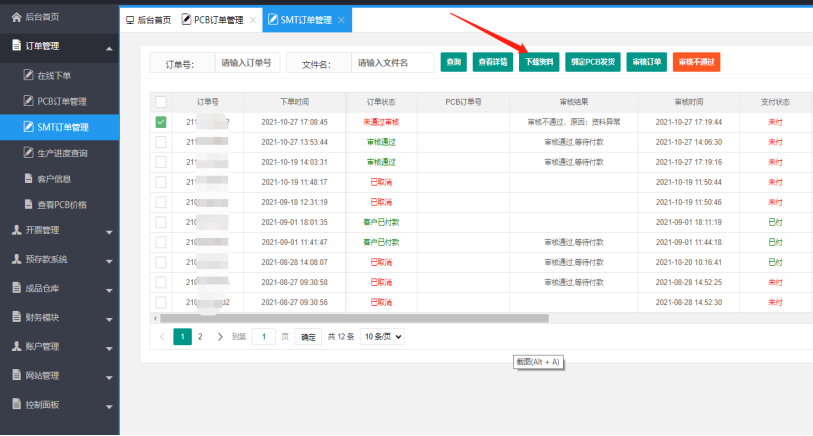This screenshot has width=813, height=436.
Task: Switch to the 后台首页 tab
Action: click(147, 20)
